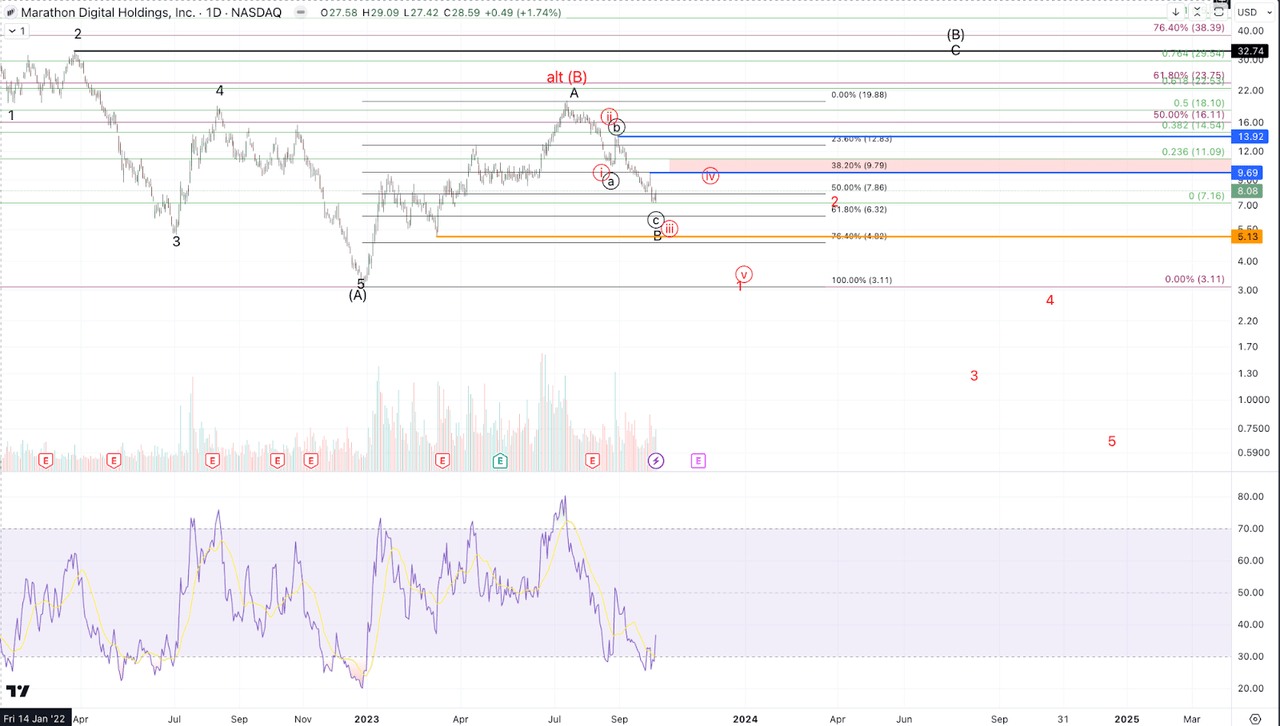
Task: Click the Marathon Digital instrument logo icon
Action: point(11,13)
